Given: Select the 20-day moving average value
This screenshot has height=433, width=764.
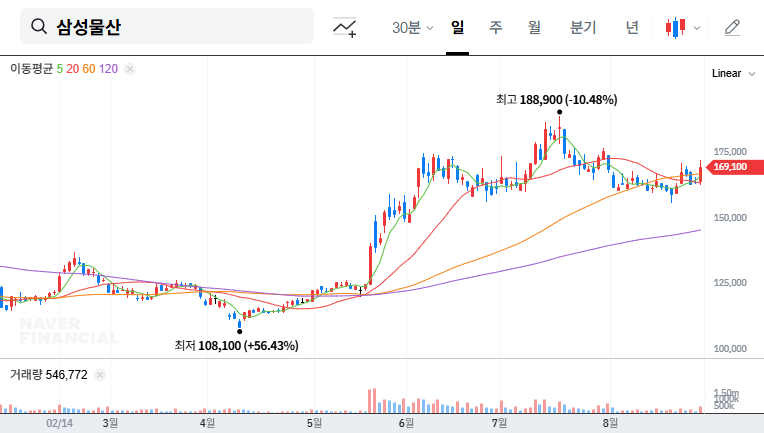Looking at the screenshot, I should click(x=73, y=69).
